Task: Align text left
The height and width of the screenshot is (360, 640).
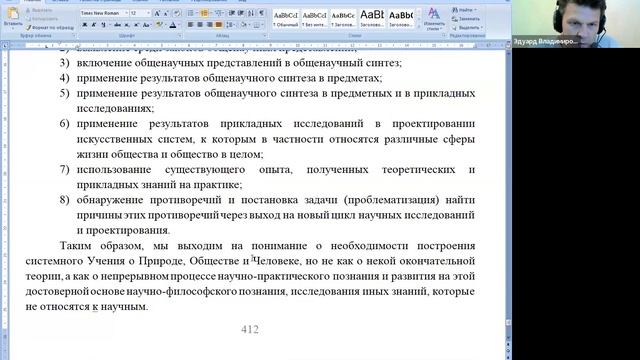Action: coord(191,25)
